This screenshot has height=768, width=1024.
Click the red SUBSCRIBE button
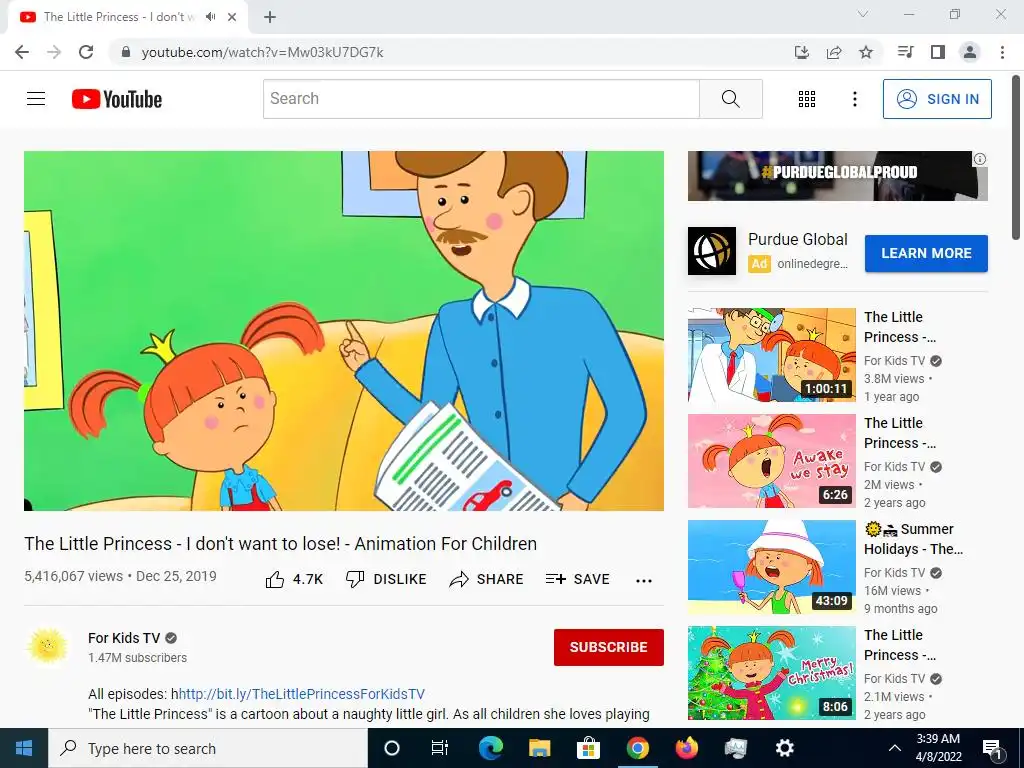pos(609,647)
